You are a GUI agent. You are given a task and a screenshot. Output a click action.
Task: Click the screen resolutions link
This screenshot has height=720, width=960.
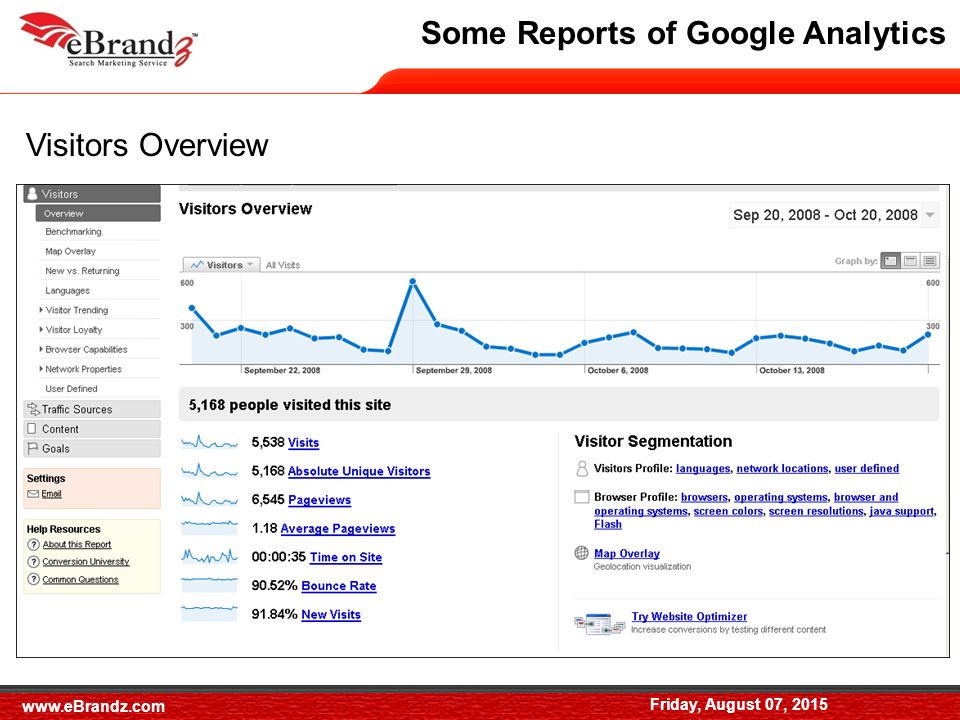point(816,511)
